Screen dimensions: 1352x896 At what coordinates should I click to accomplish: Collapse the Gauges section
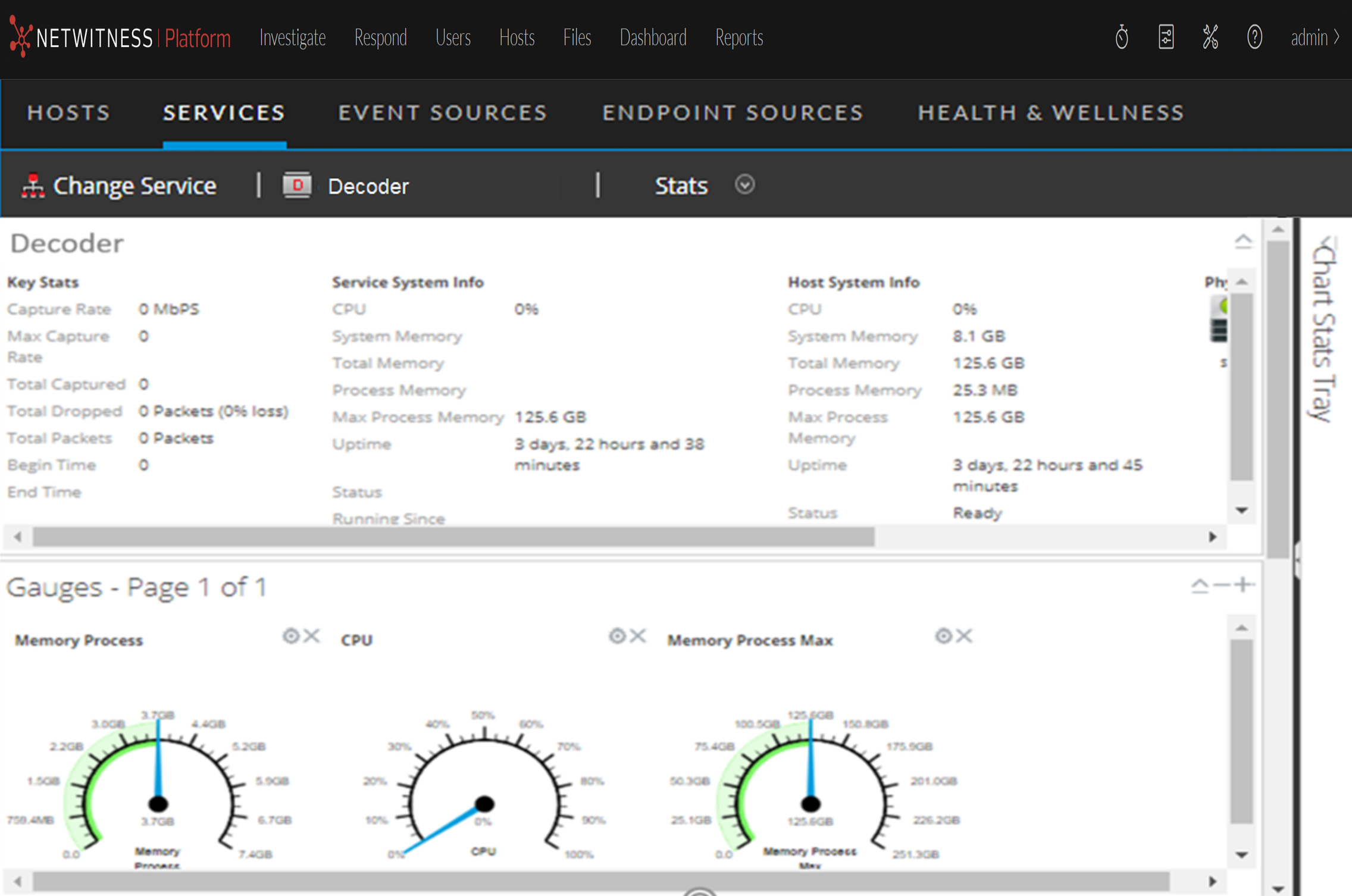pyautogui.click(x=1200, y=586)
